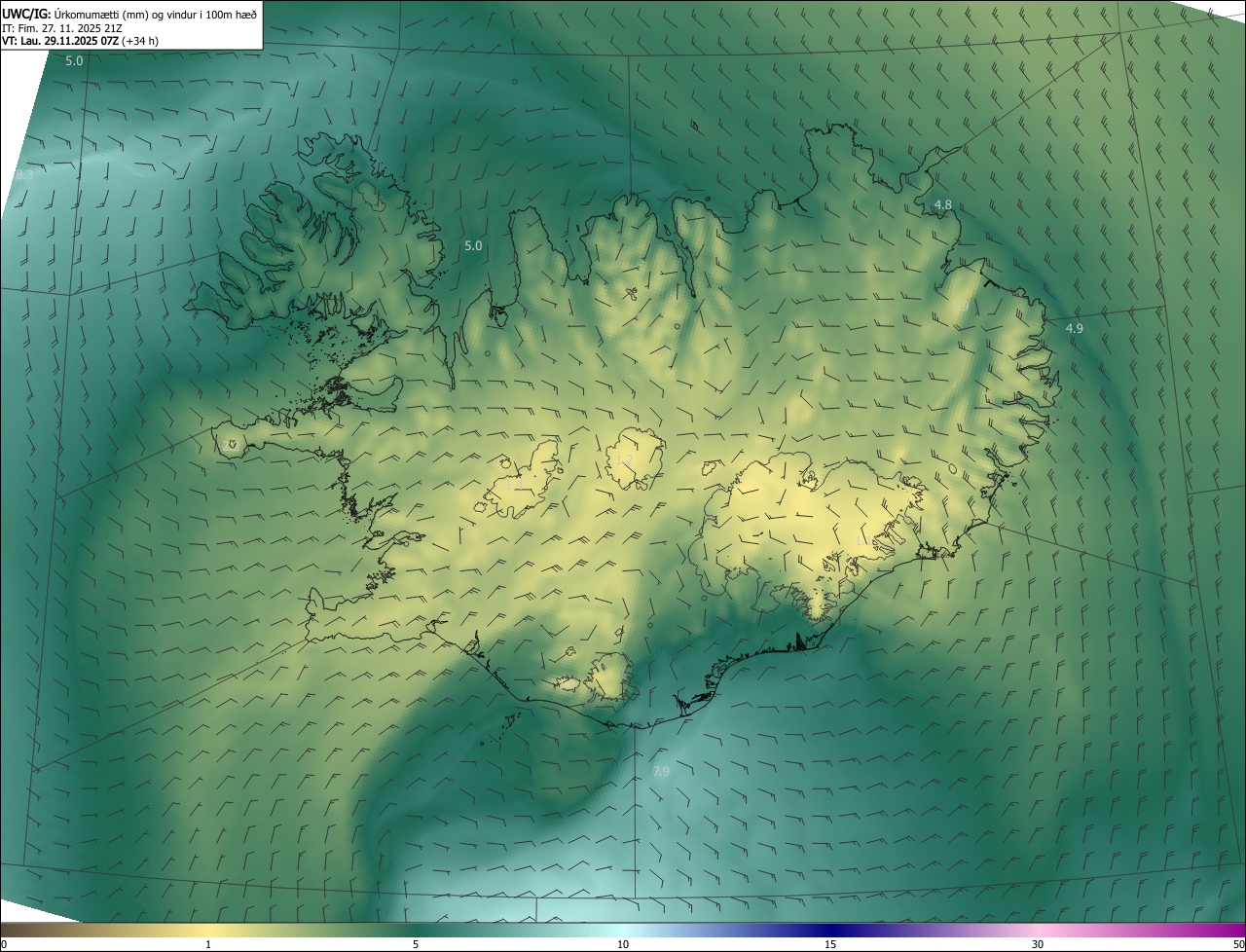Click the 15 tick on the color scale
This screenshot has height=952, width=1246.
click(830, 944)
